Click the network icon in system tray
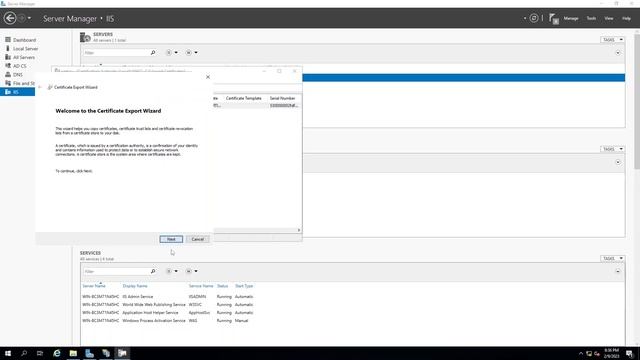640x360 pixels. (589, 353)
